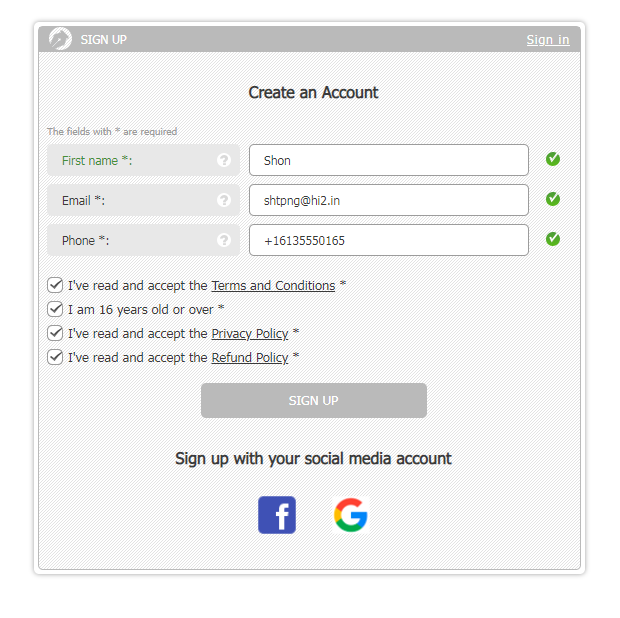Viewport: 620px width, 618px height.
Task: Click green validation checkmark beside Phone
Action: (553, 239)
